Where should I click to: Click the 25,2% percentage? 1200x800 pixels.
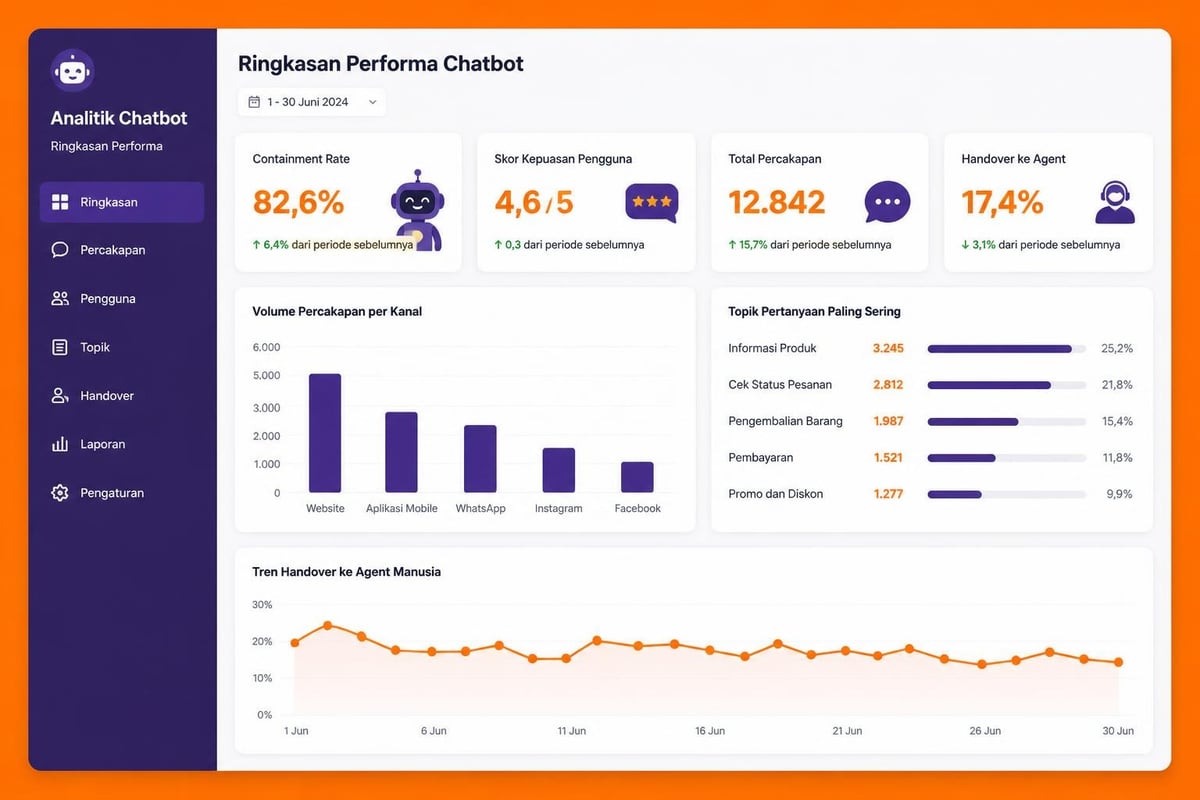tap(1117, 348)
